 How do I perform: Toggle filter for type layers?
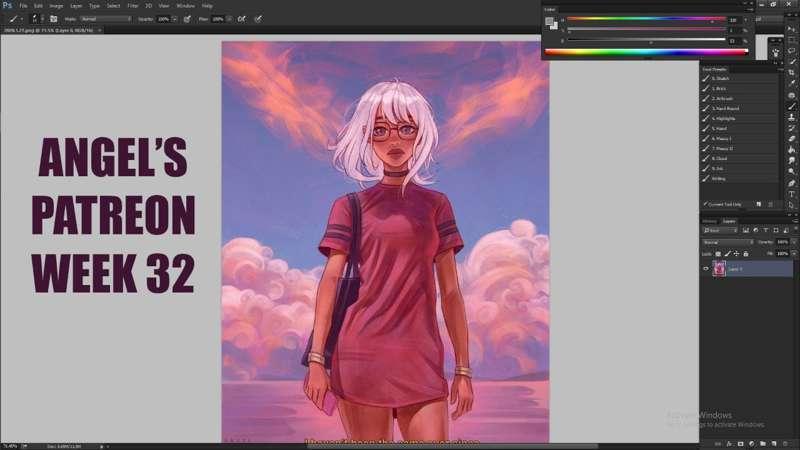[x=766, y=231]
